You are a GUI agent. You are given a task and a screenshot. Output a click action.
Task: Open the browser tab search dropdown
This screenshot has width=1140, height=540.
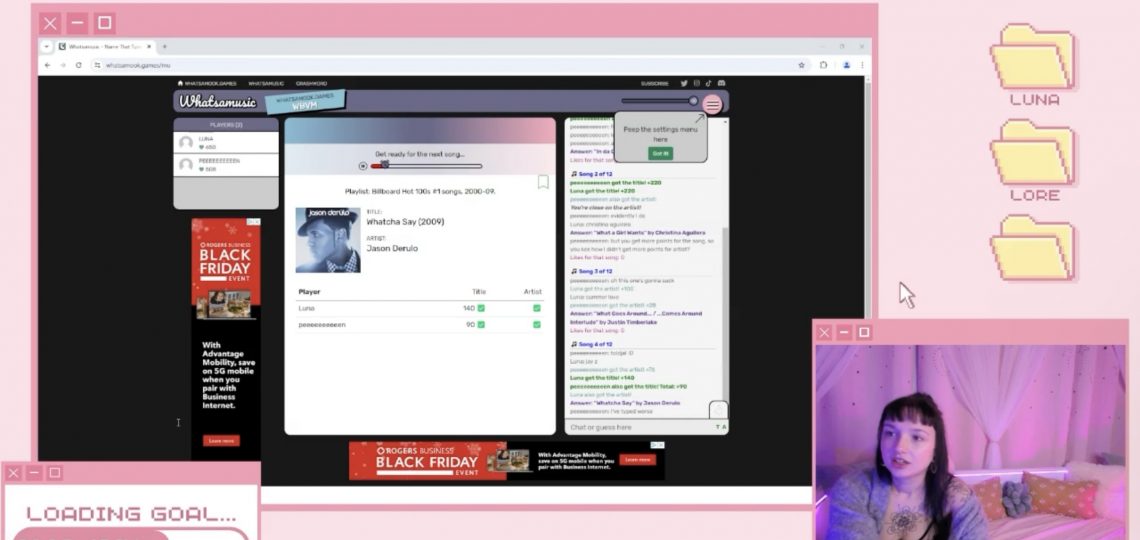[x=46, y=46]
